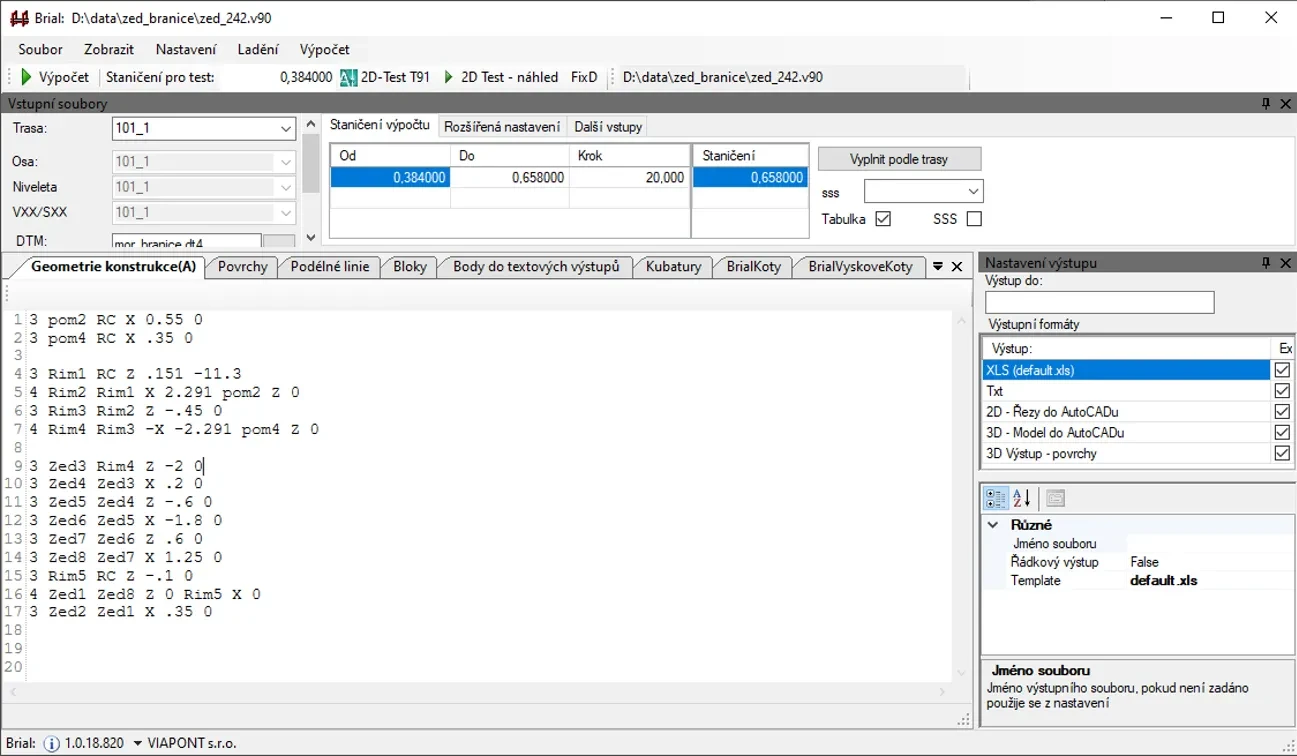1297x756 pixels.
Task: Switch to the Kubatury tab
Action: (x=672, y=267)
